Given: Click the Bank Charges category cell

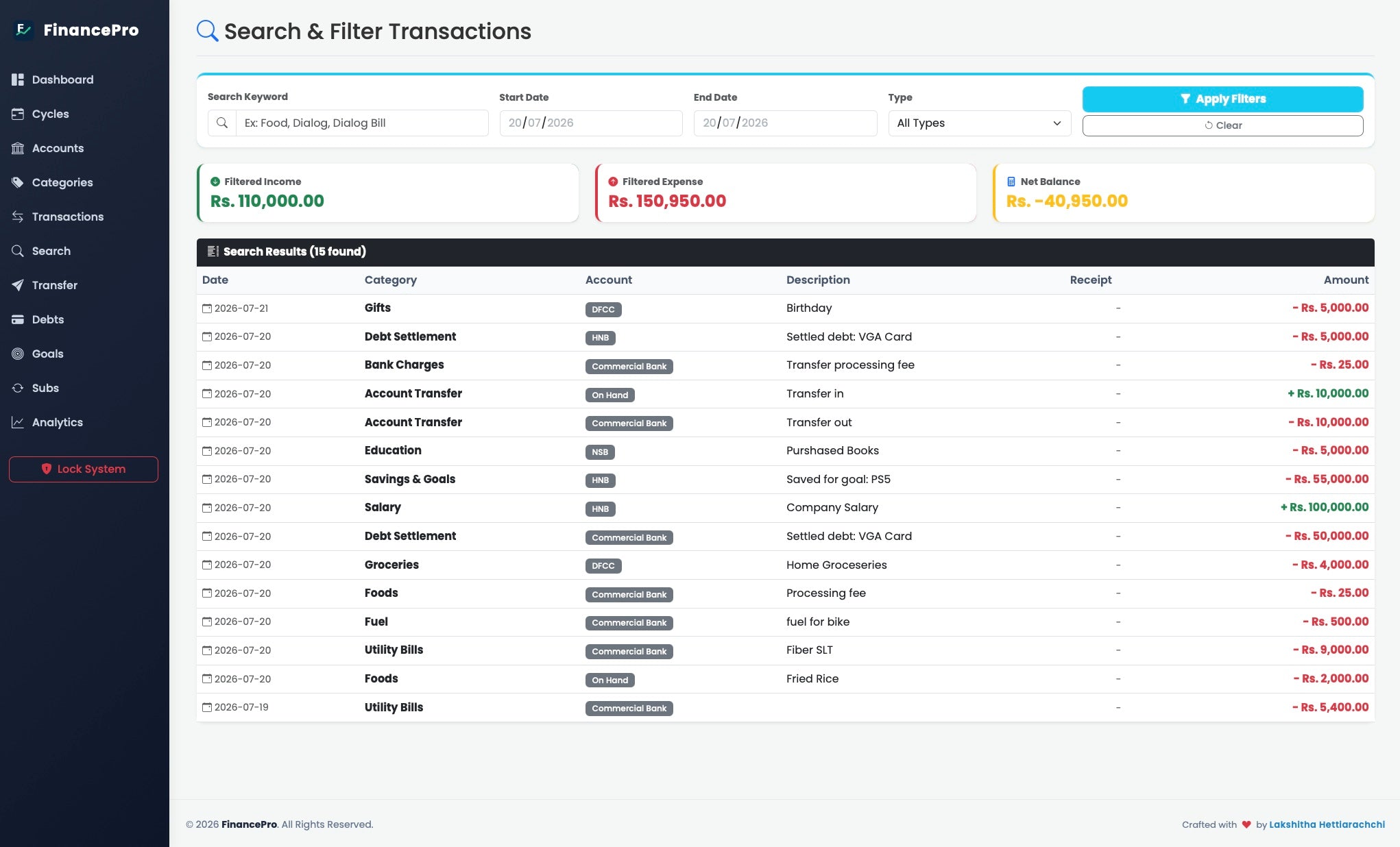Looking at the screenshot, I should click(405, 365).
